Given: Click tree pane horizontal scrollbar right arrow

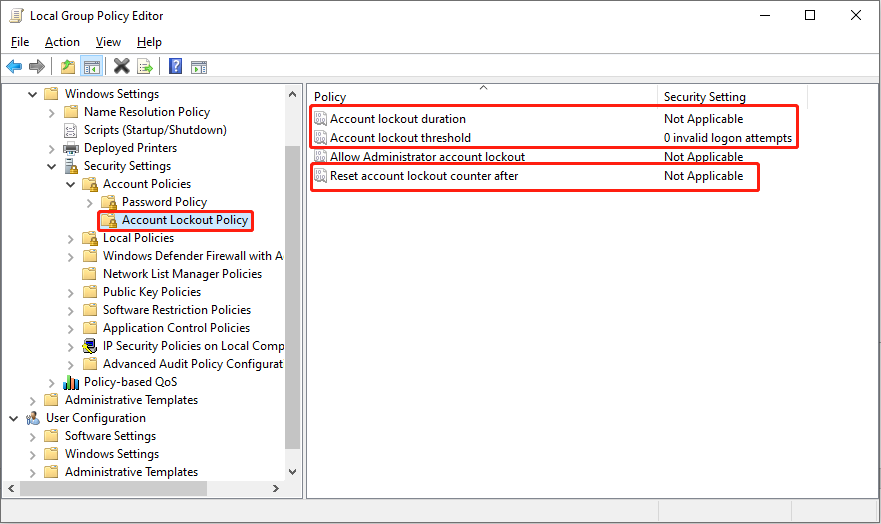Looking at the screenshot, I should (276, 489).
